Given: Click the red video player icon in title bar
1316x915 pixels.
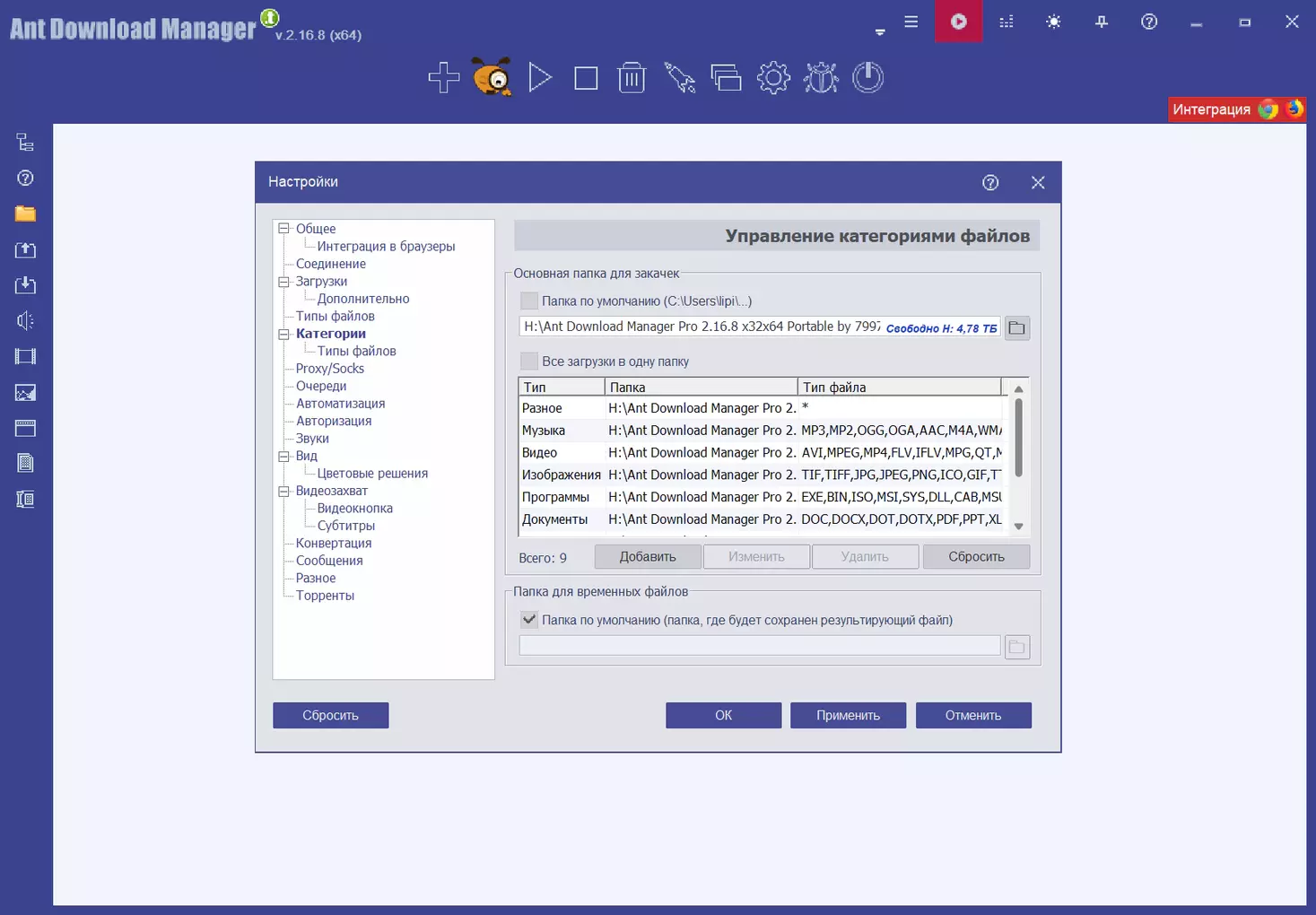Looking at the screenshot, I should pos(958,22).
